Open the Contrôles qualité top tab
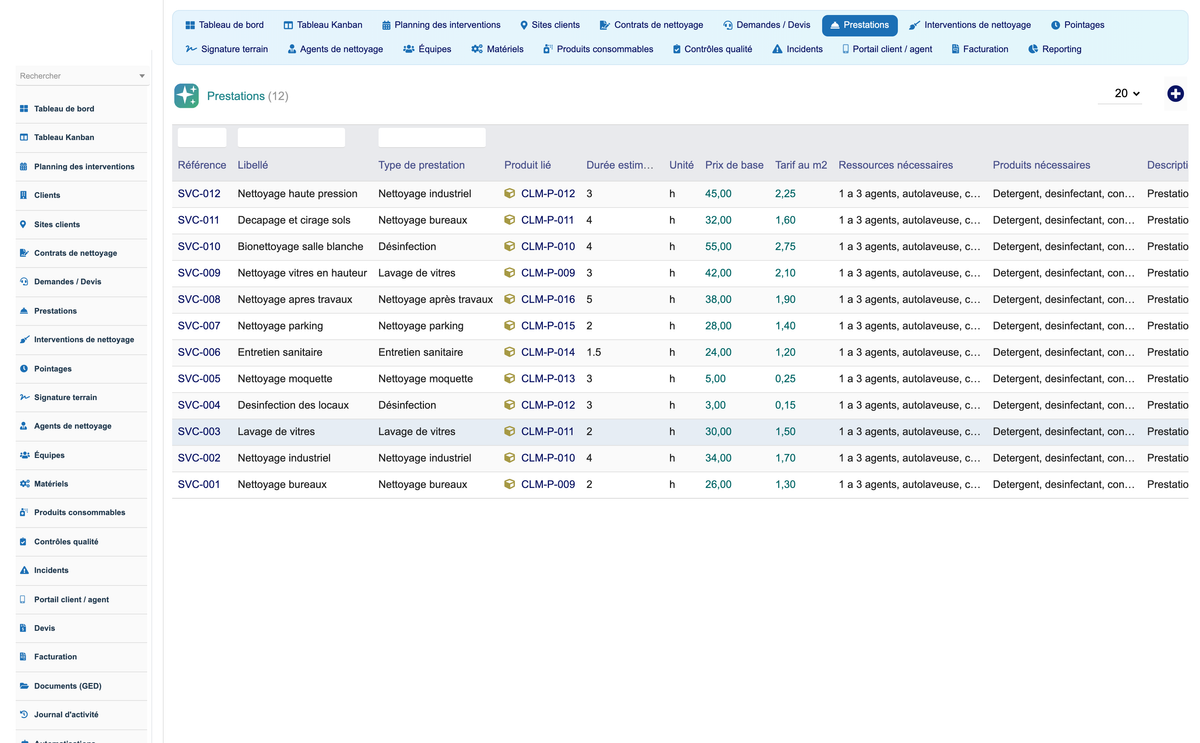 point(712,49)
